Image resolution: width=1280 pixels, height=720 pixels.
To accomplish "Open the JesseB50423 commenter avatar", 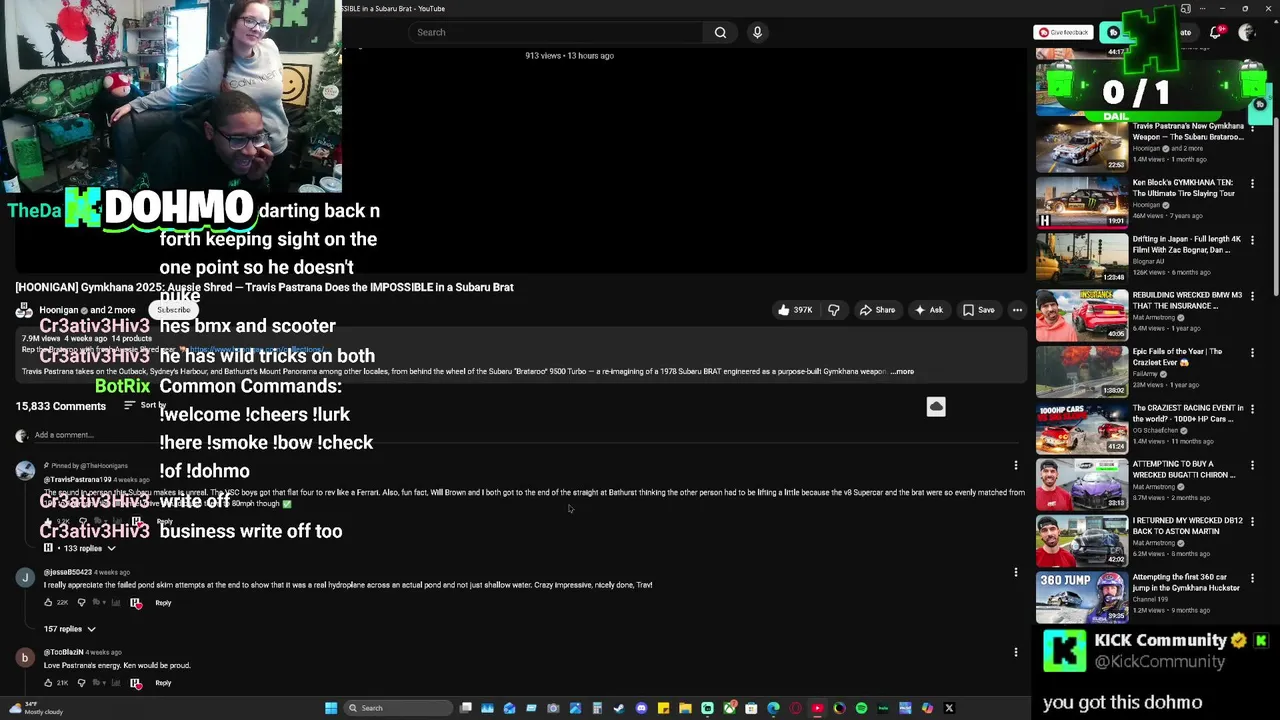I will tap(25, 577).
